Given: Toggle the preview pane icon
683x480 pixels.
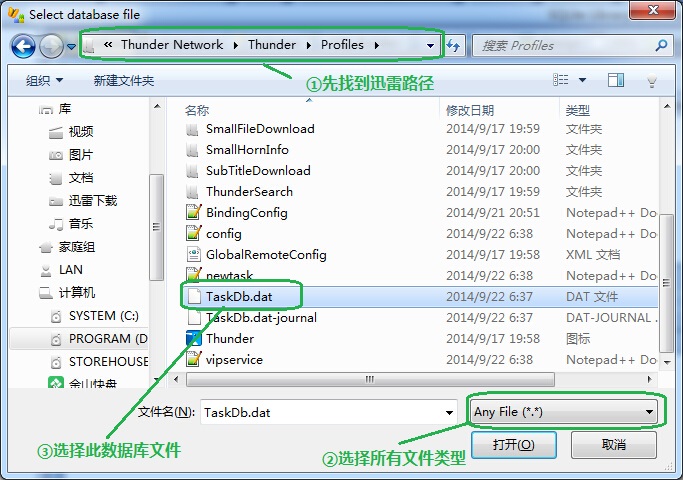Looking at the screenshot, I should coord(615,80).
